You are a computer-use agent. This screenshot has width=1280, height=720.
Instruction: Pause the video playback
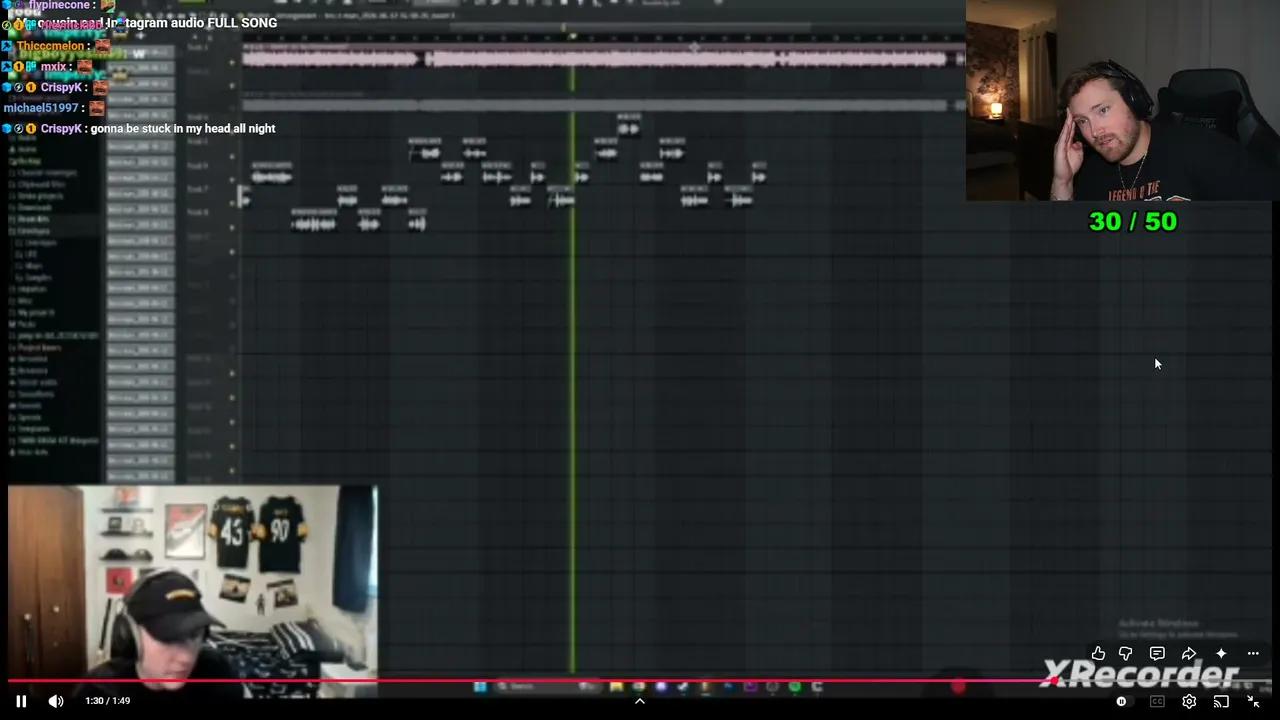tap(21, 701)
